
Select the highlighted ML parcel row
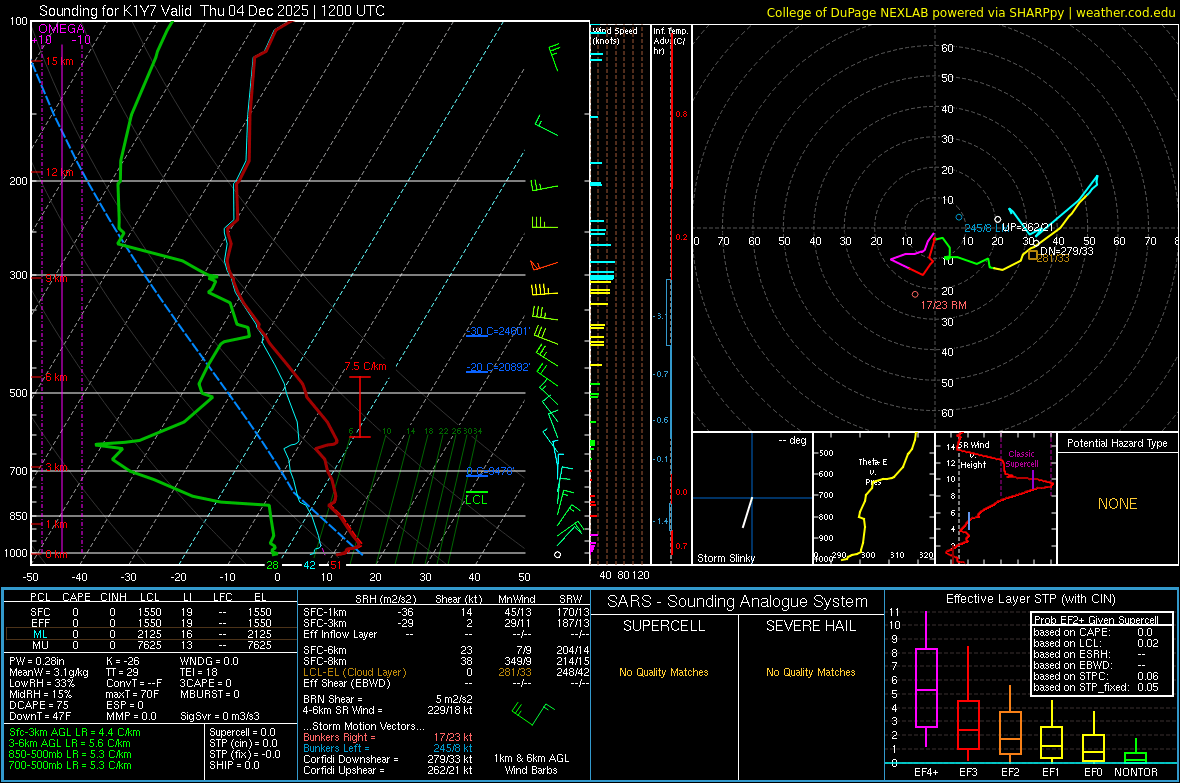(151, 635)
